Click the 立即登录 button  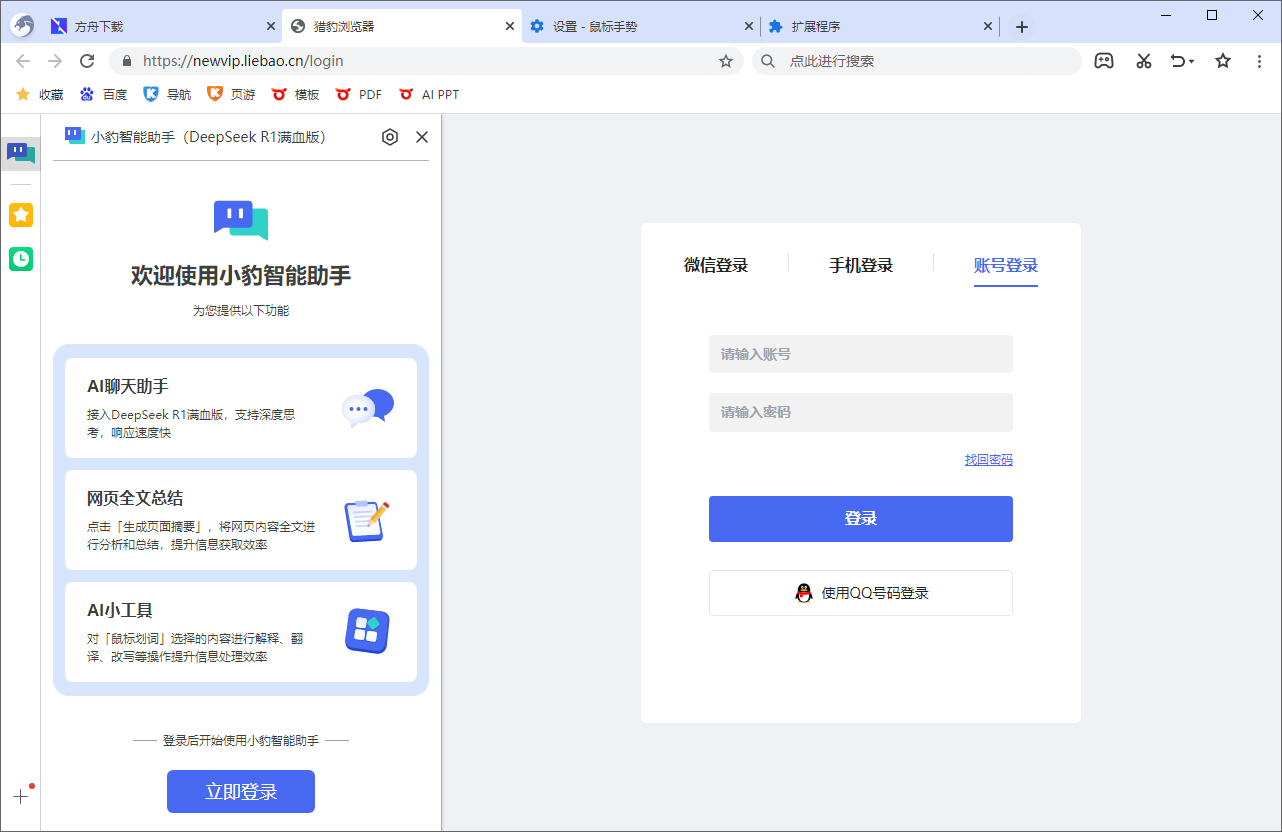[x=241, y=791]
